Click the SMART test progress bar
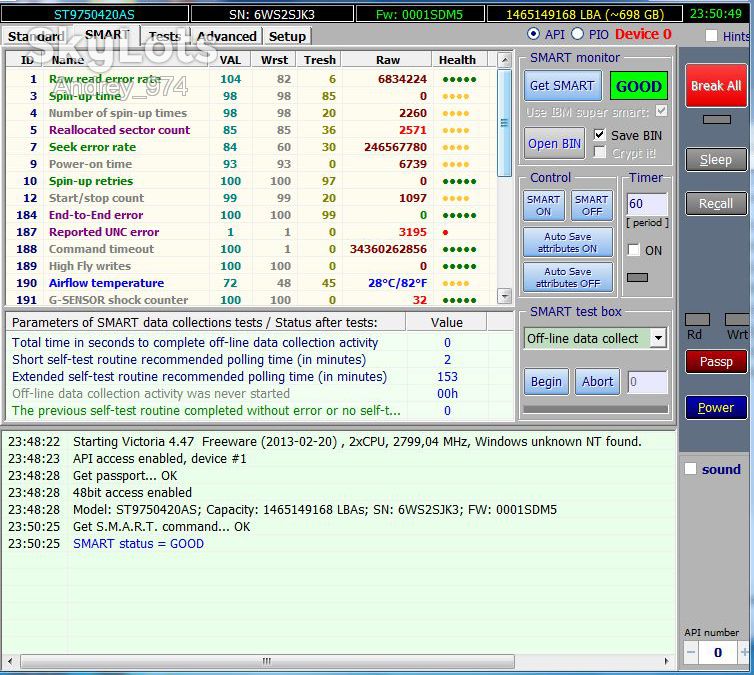754x675 pixels. pos(595,409)
